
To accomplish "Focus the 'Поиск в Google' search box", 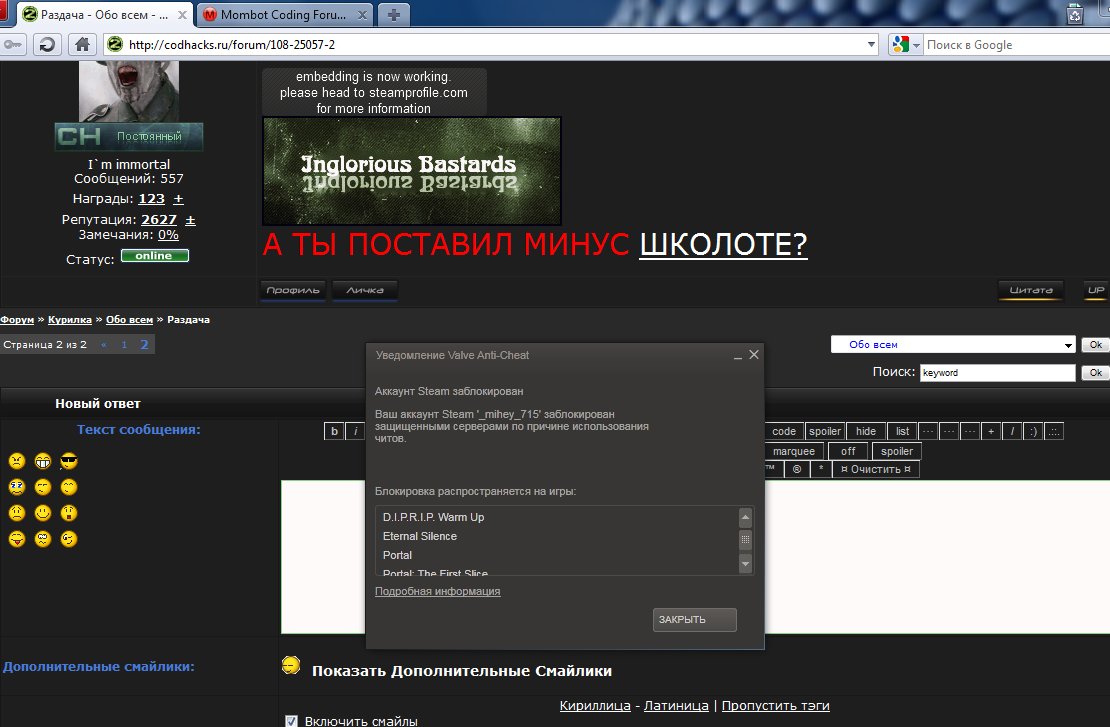I will pyautogui.click(x=1017, y=45).
